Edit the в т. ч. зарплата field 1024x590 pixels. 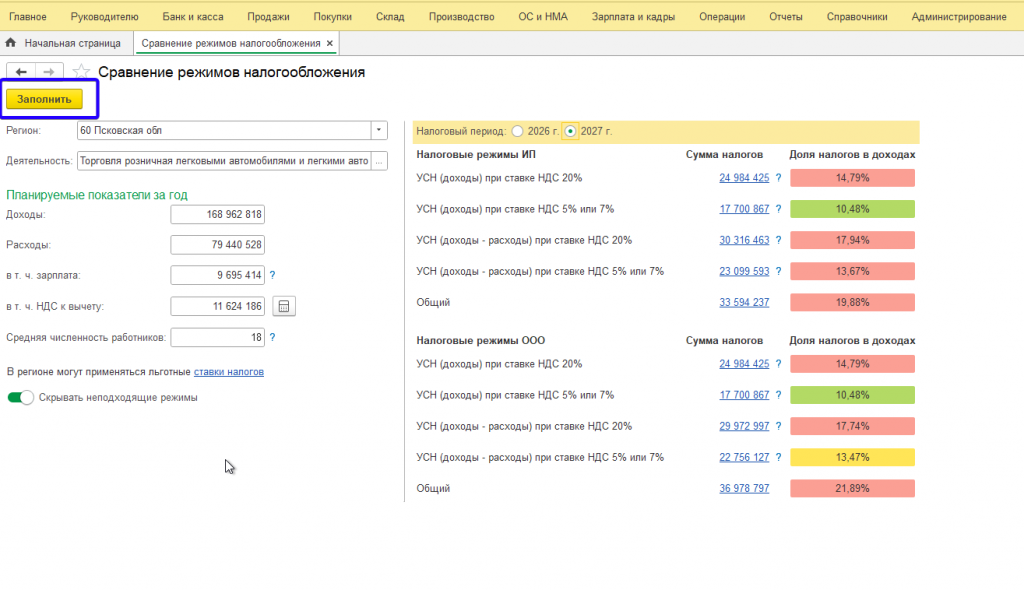217,275
